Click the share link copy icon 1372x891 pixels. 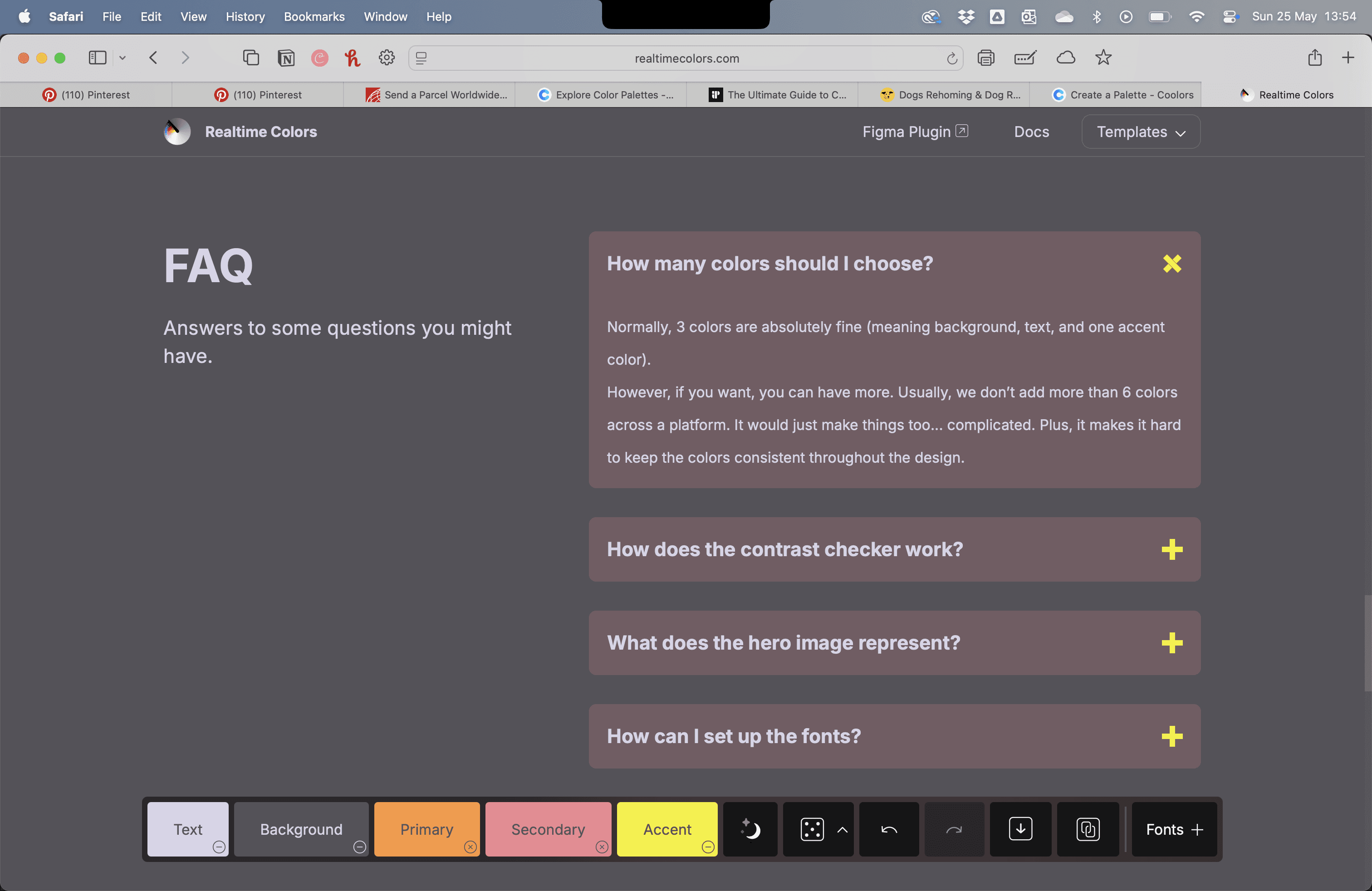[1088, 829]
